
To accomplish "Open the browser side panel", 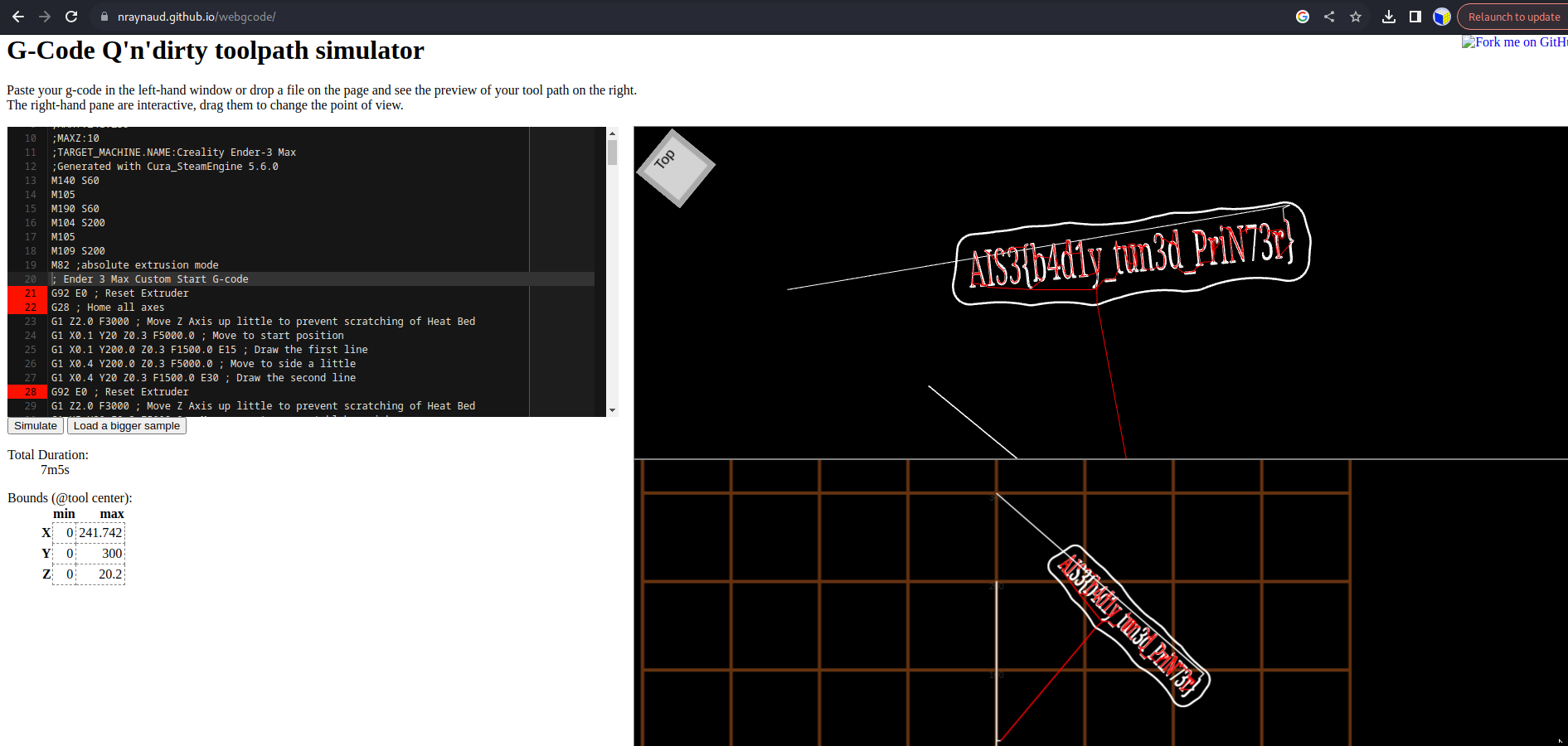I will (x=1415, y=17).
